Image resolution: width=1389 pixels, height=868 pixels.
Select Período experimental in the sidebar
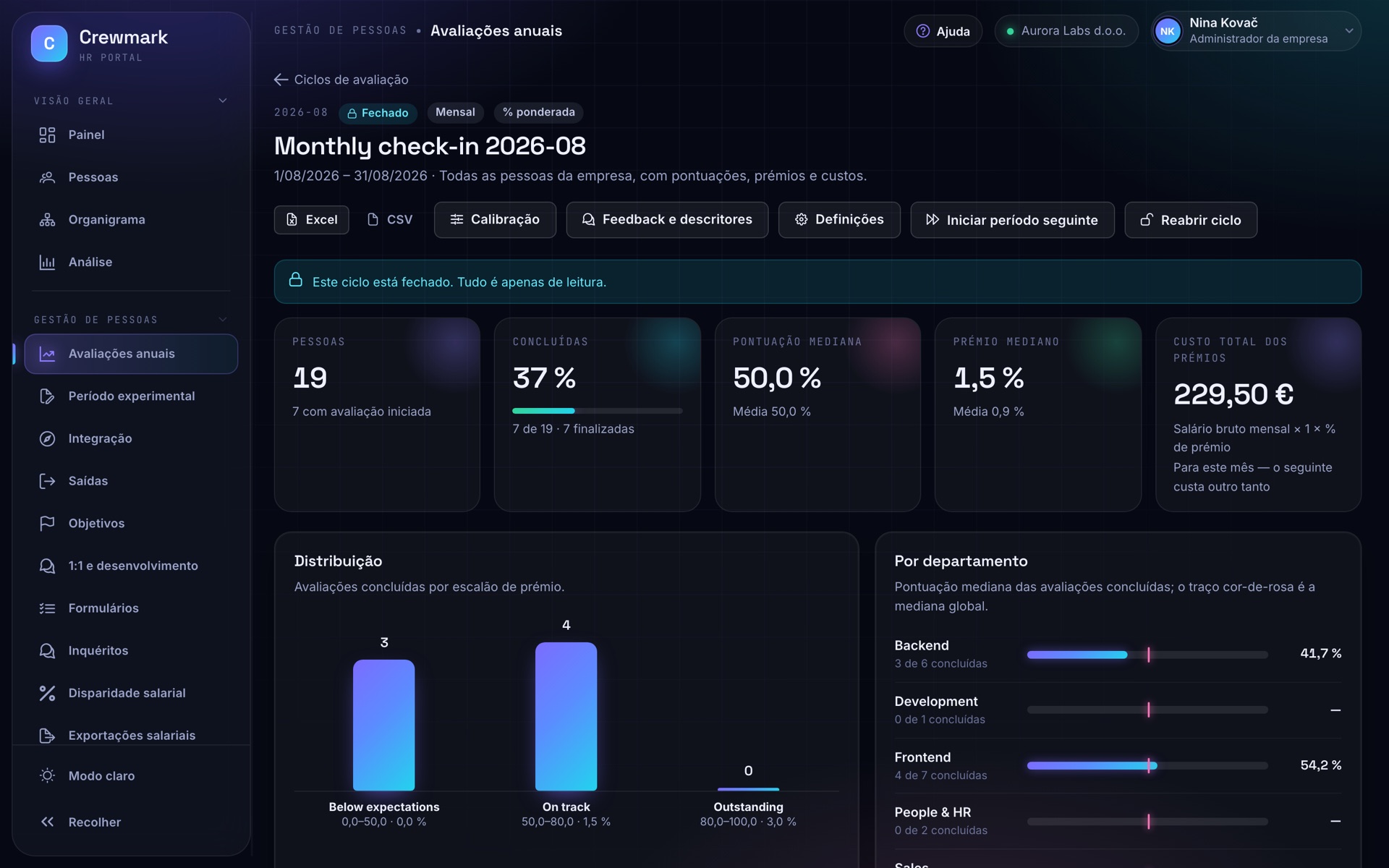(x=131, y=396)
